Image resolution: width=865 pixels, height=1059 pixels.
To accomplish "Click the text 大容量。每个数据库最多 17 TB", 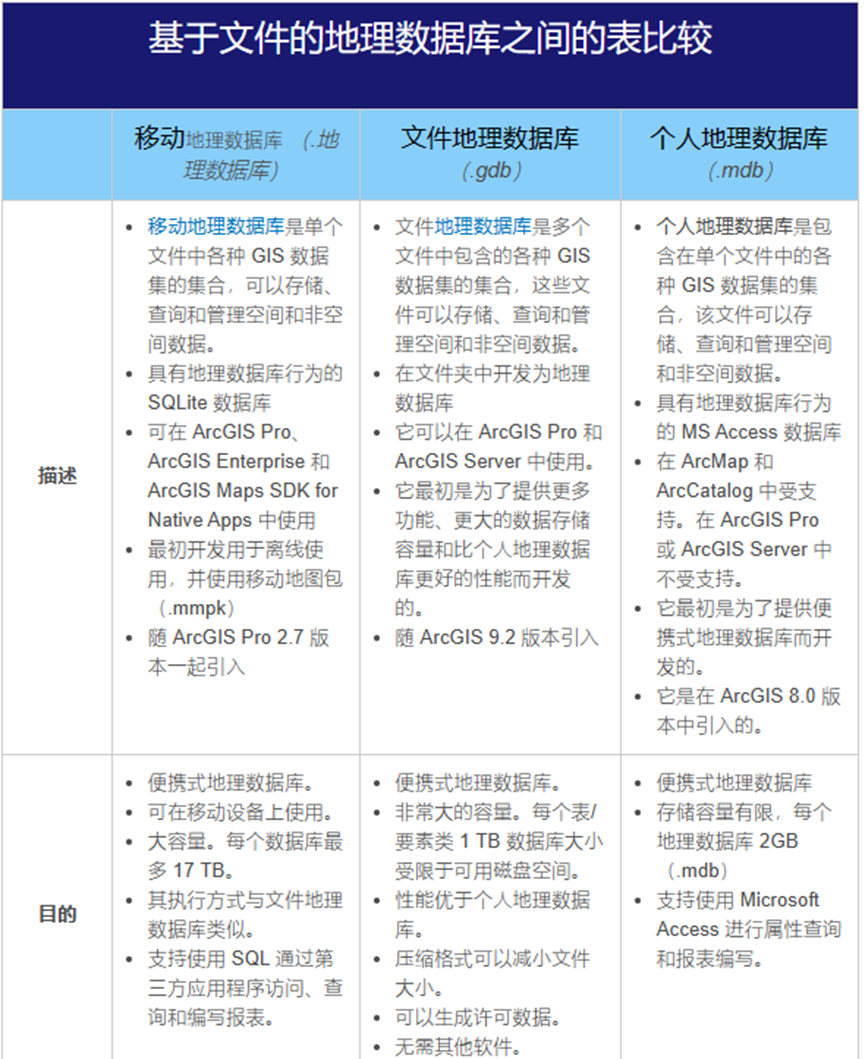I will pos(245,856).
